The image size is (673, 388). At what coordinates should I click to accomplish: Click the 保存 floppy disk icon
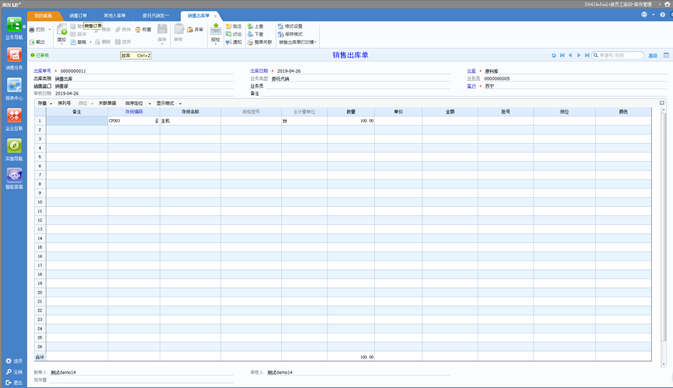(x=162, y=29)
